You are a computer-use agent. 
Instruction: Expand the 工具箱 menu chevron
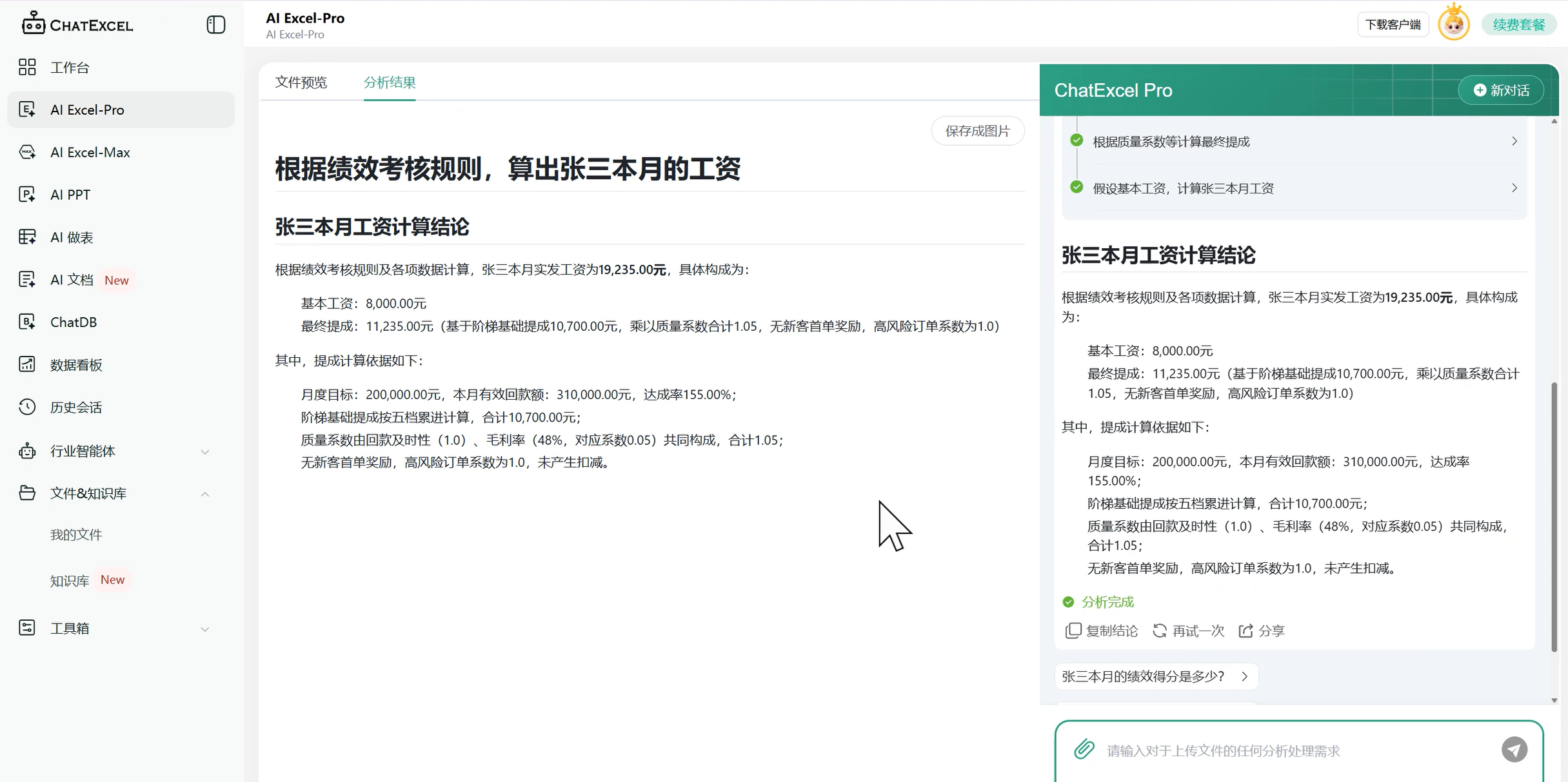click(x=205, y=629)
